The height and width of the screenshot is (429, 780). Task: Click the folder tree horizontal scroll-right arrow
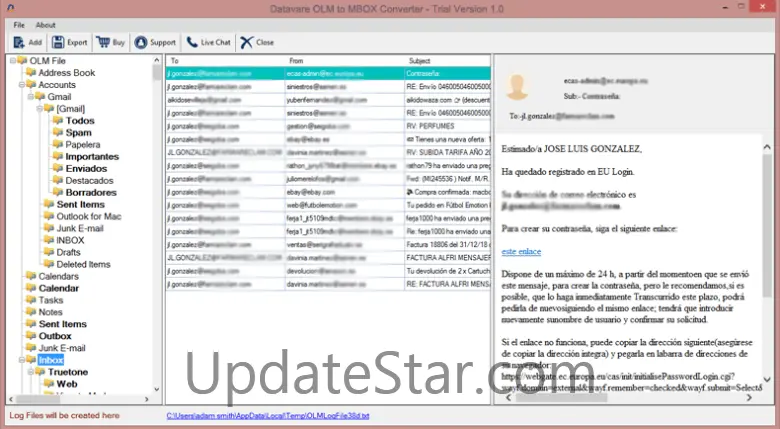[147, 399]
